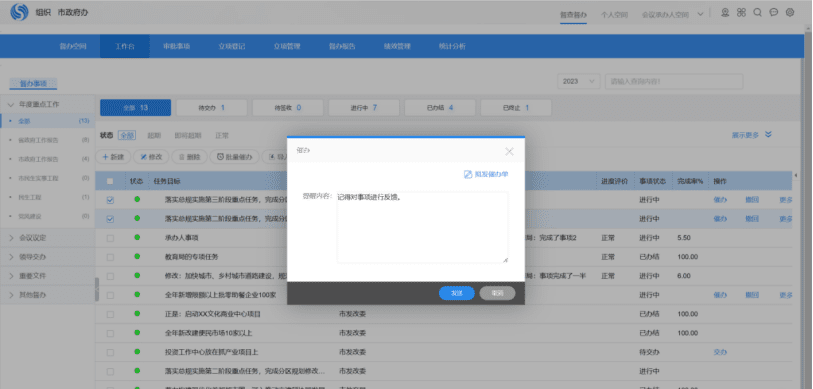
Task: Click the 新建 plus toolbar button
Action: coord(113,157)
